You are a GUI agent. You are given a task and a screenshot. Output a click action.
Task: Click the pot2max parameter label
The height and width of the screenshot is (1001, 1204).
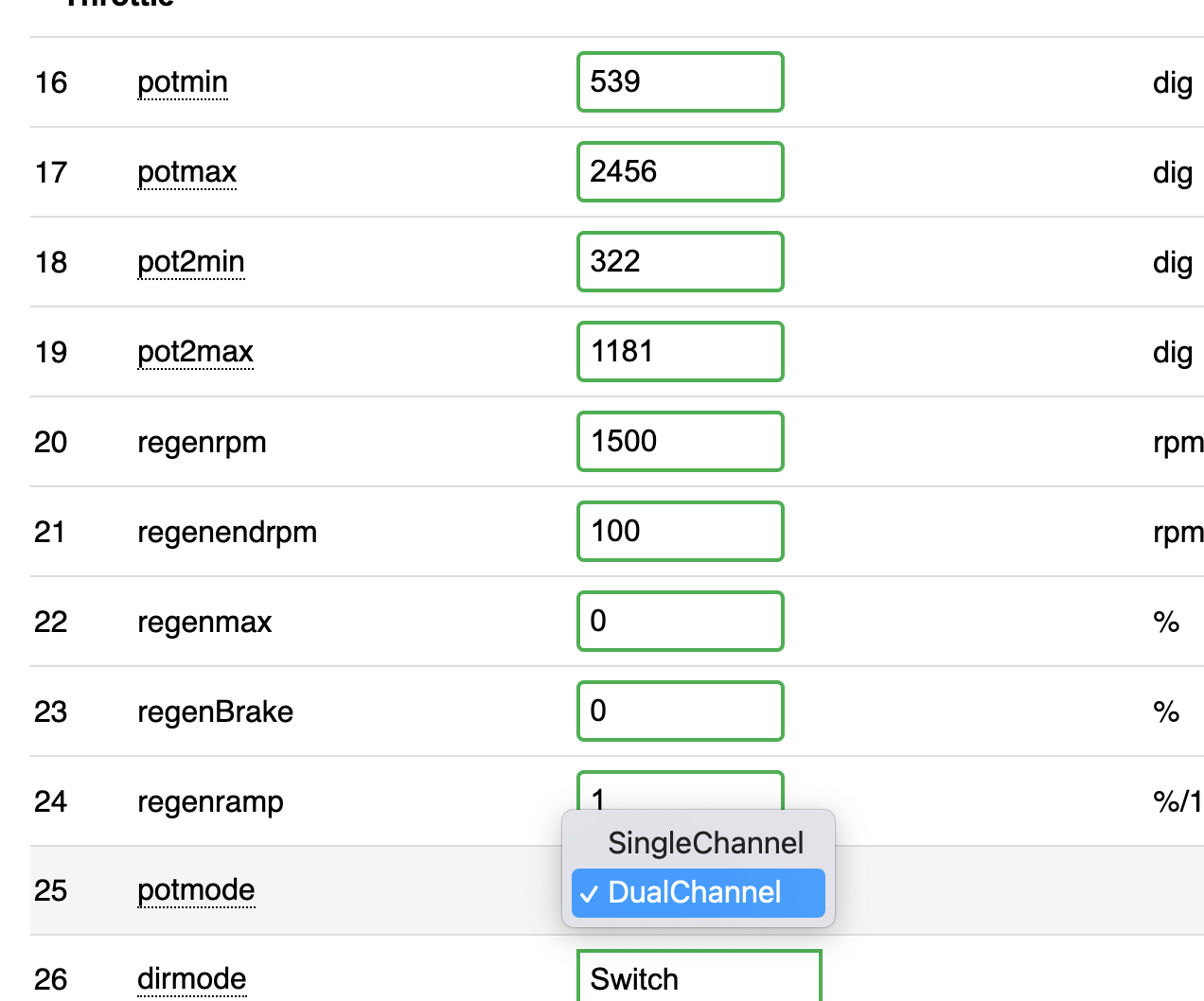(195, 352)
